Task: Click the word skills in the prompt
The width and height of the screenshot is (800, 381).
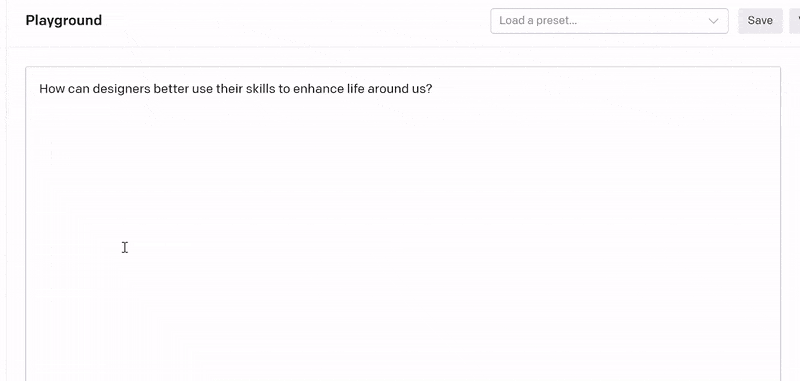Action: (x=260, y=89)
